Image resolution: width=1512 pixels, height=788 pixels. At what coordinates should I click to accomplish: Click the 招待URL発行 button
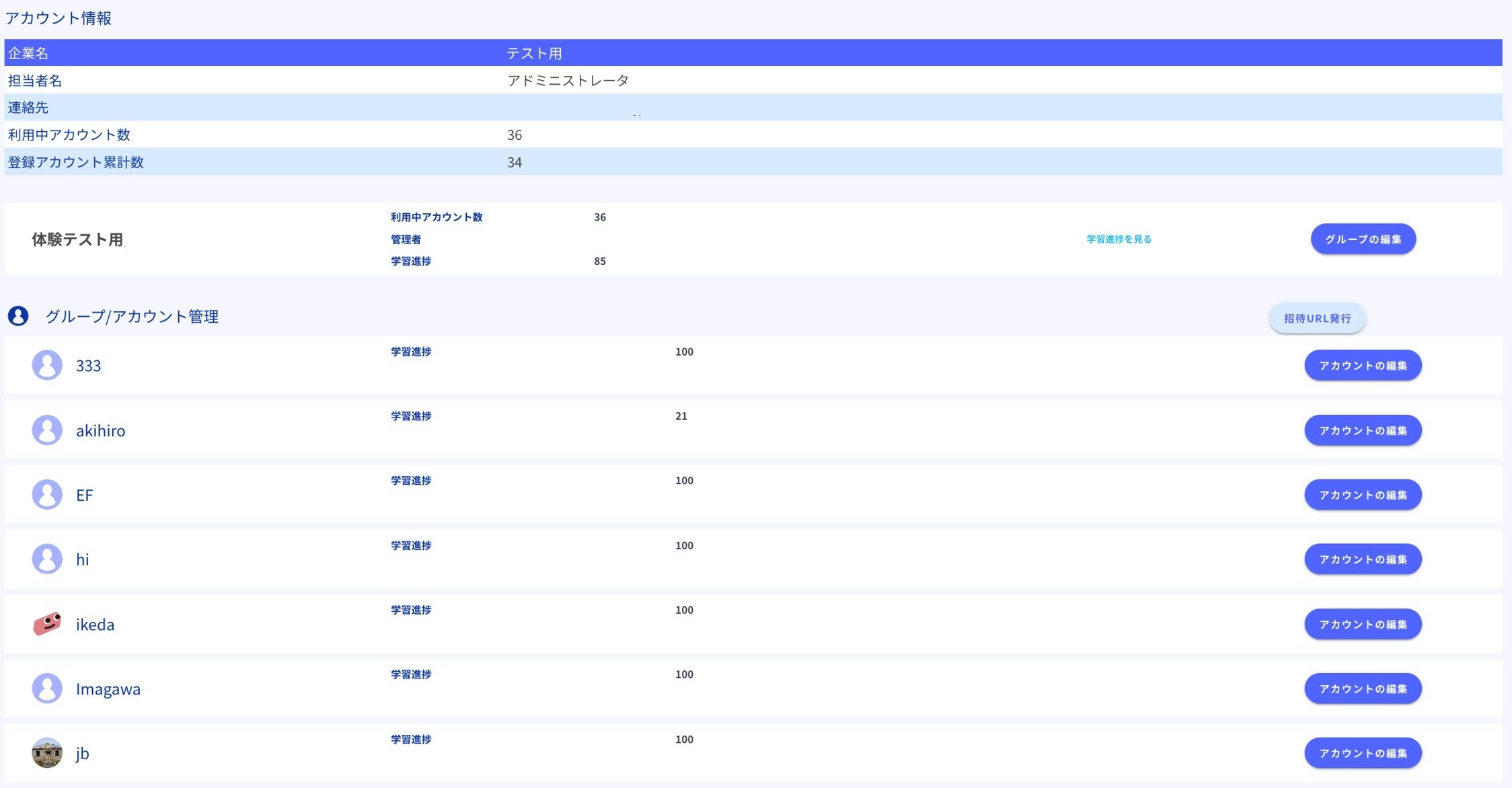click(1317, 318)
